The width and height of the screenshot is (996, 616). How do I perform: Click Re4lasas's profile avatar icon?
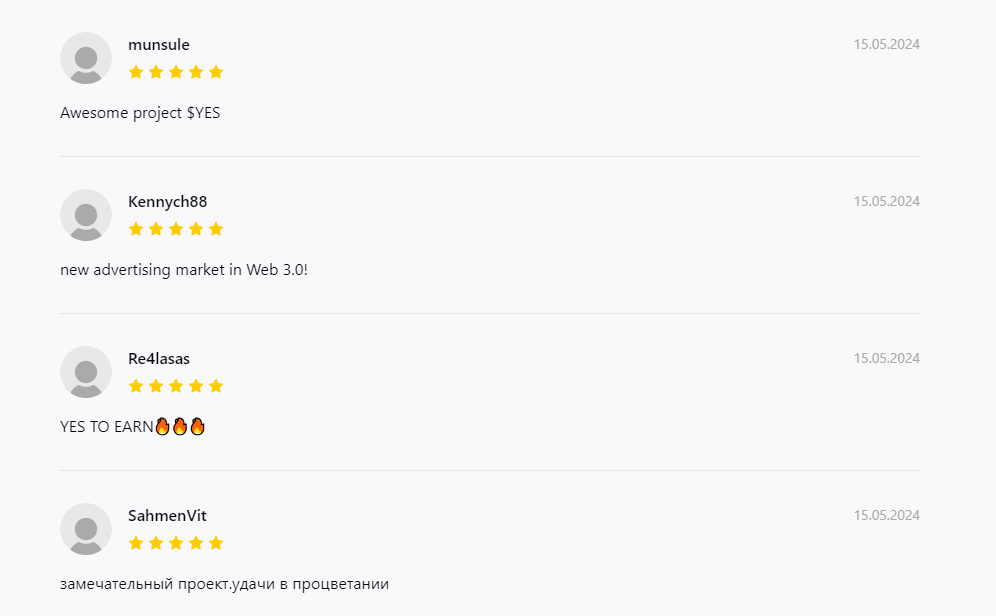[86, 372]
